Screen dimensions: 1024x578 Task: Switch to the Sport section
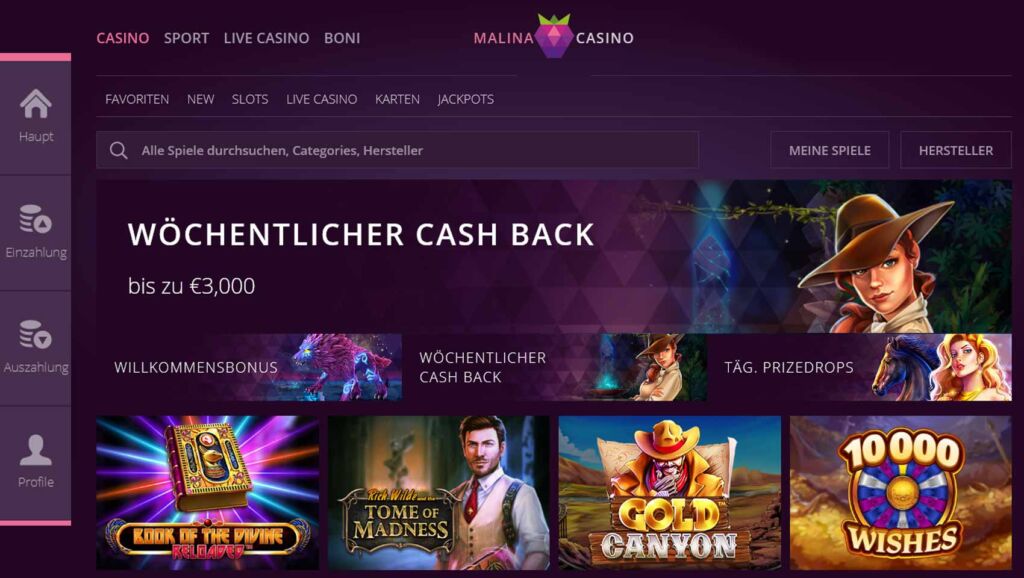[x=186, y=38]
